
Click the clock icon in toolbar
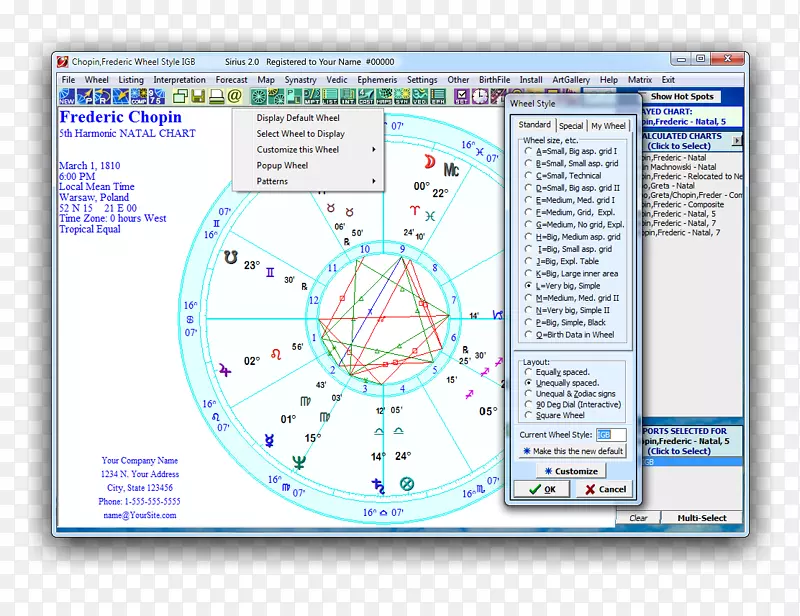tap(480, 97)
